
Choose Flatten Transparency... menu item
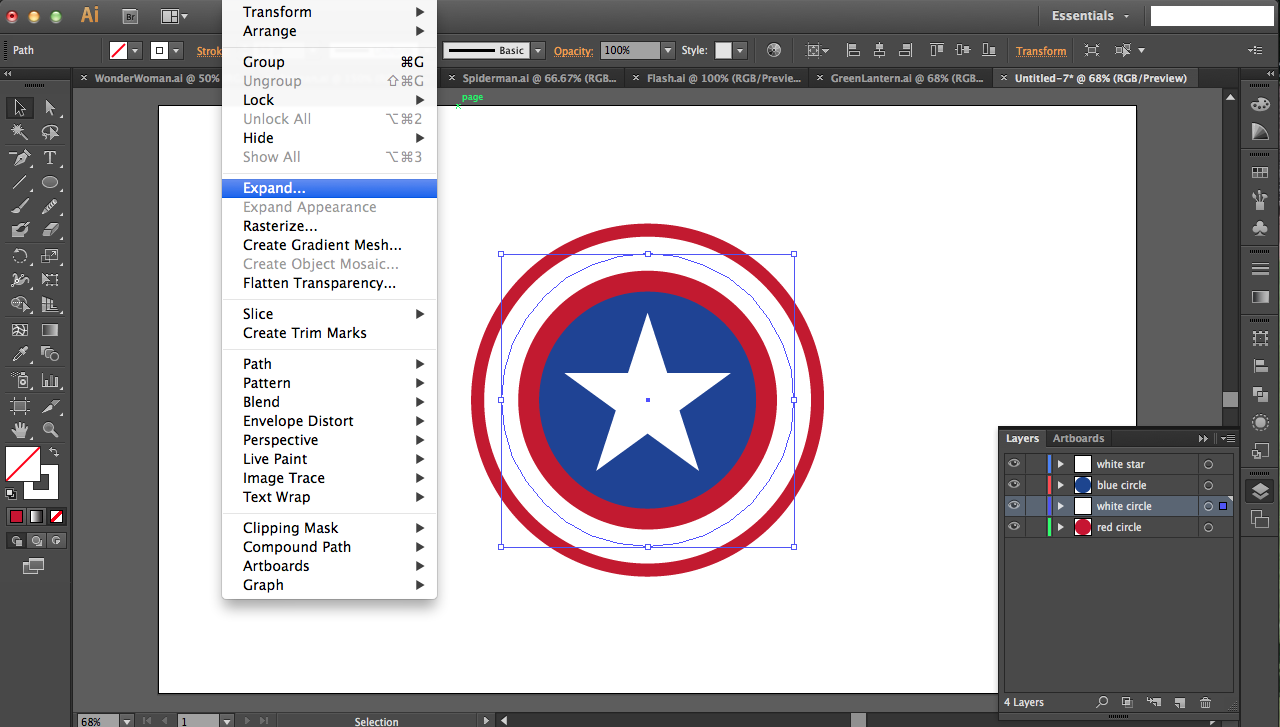click(329, 283)
